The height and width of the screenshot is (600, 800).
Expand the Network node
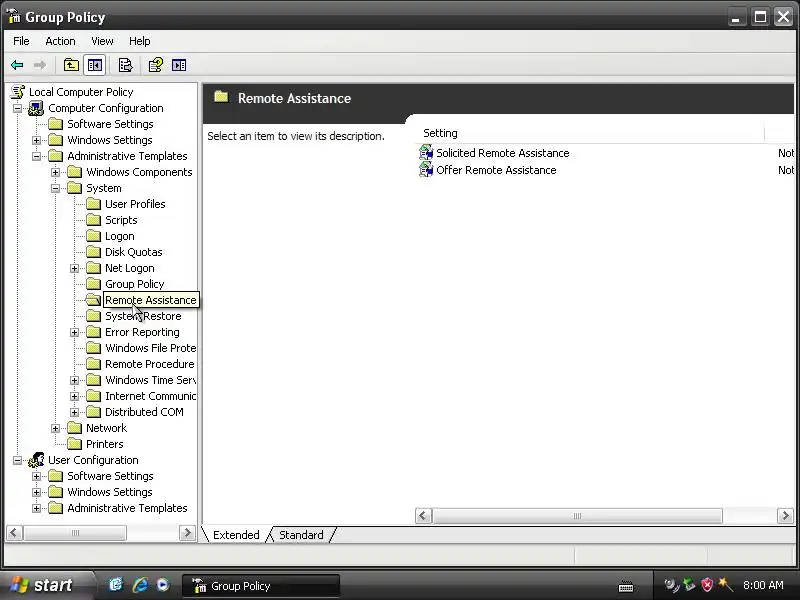point(55,428)
